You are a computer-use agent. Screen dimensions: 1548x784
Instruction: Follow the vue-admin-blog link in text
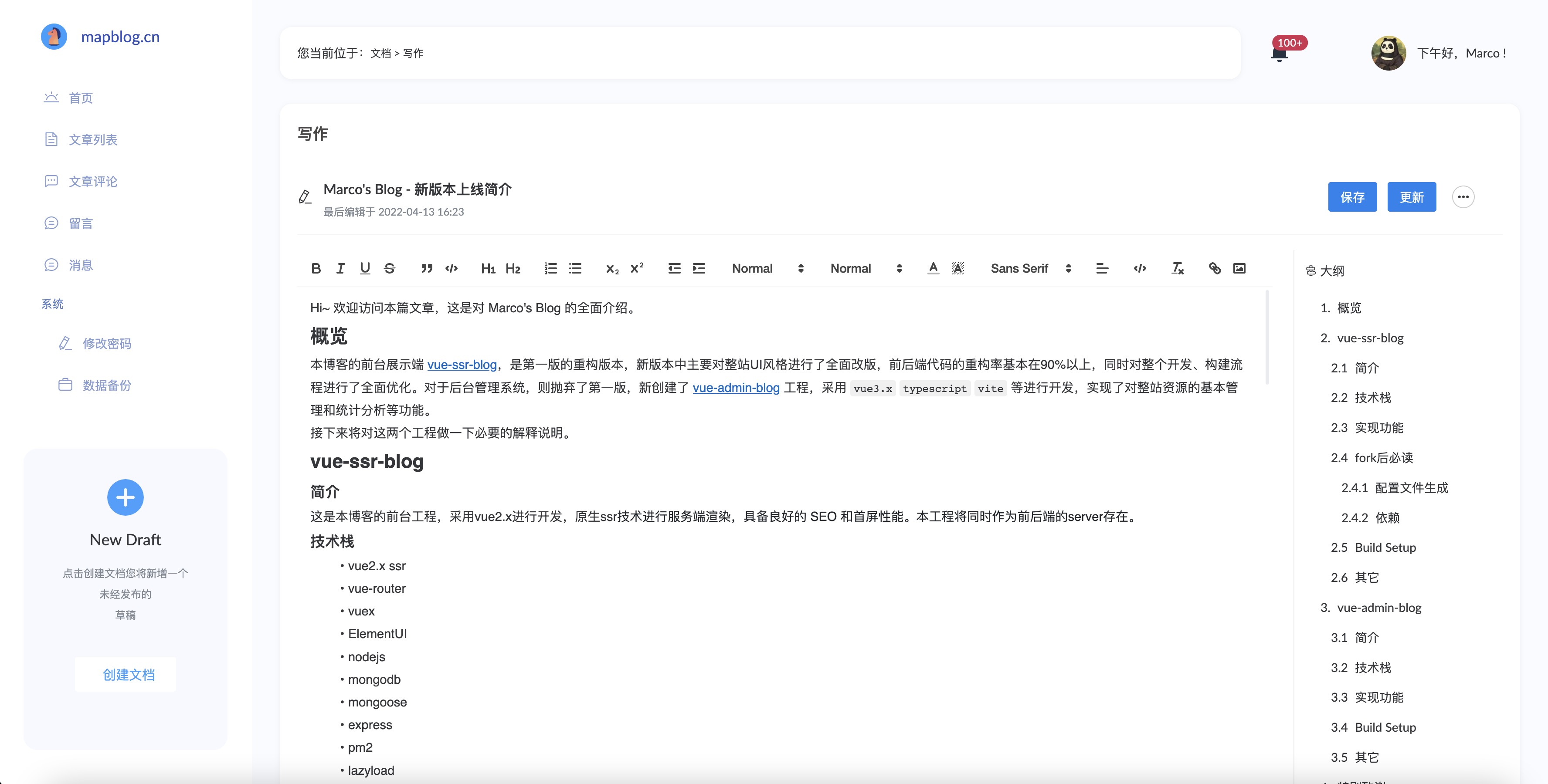pyautogui.click(x=736, y=388)
